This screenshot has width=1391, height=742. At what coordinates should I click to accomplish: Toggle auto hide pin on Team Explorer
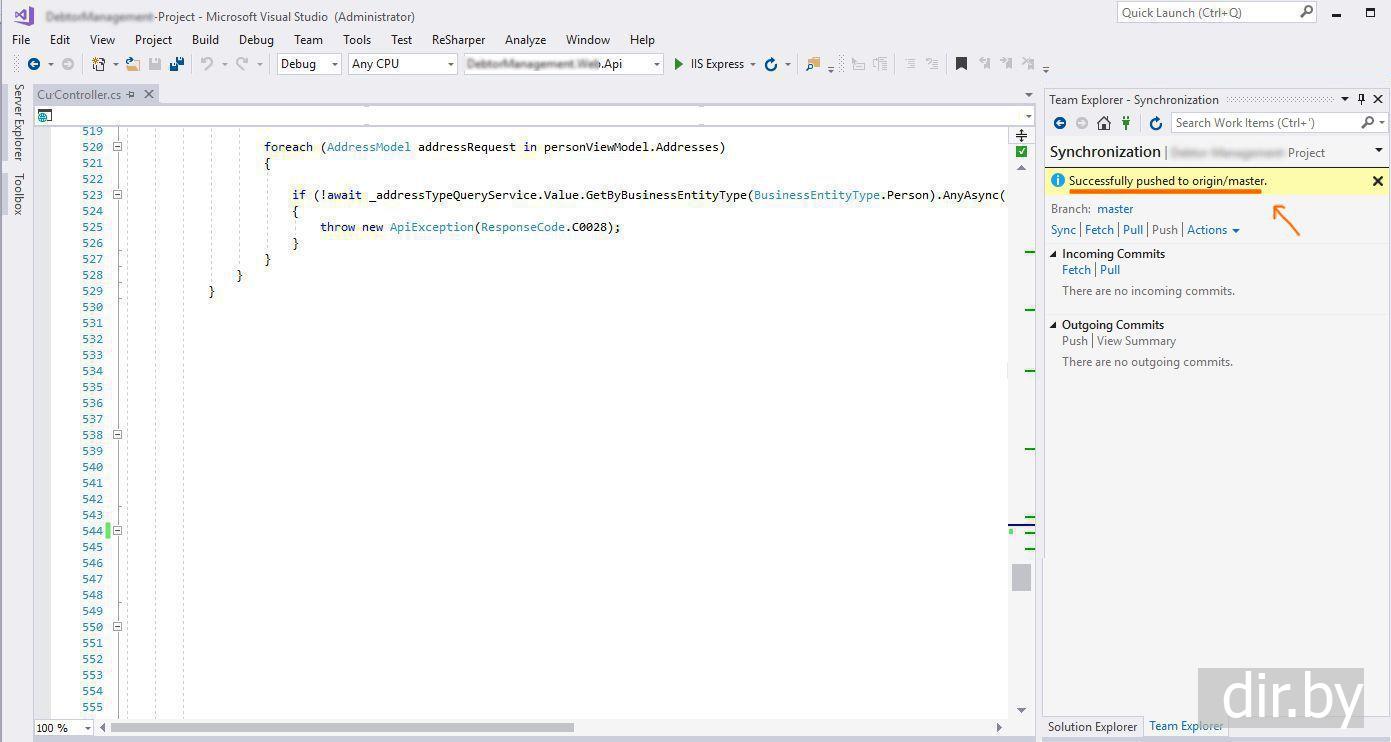point(1361,99)
